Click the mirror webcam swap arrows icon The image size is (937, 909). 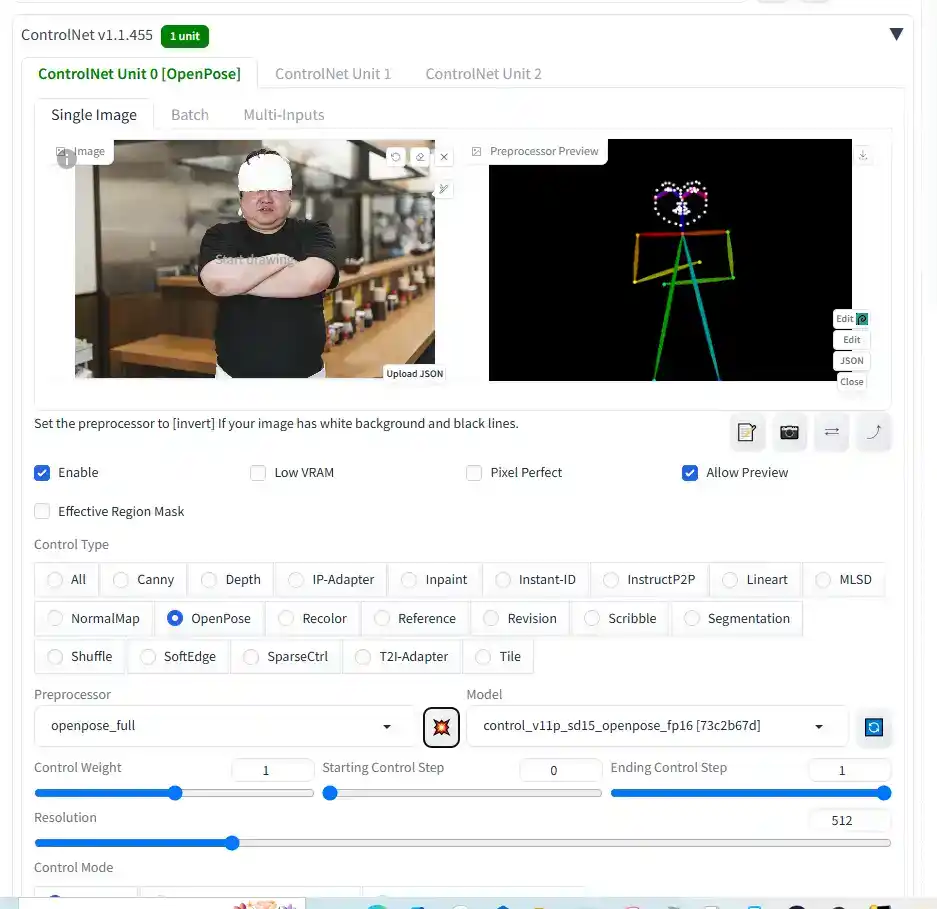(x=832, y=431)
